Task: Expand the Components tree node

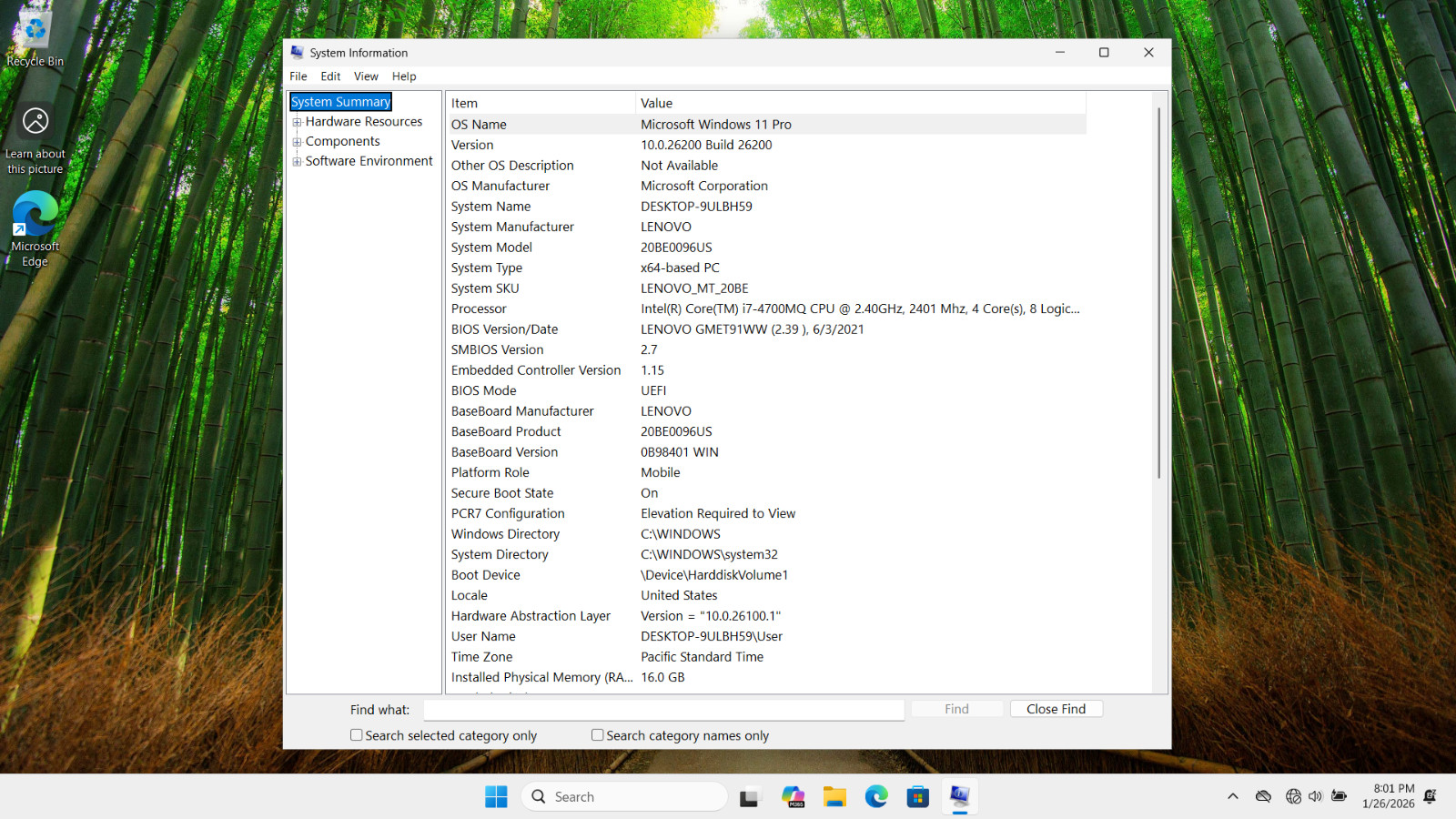Action: pyautogui.click(x=297, y=142)
